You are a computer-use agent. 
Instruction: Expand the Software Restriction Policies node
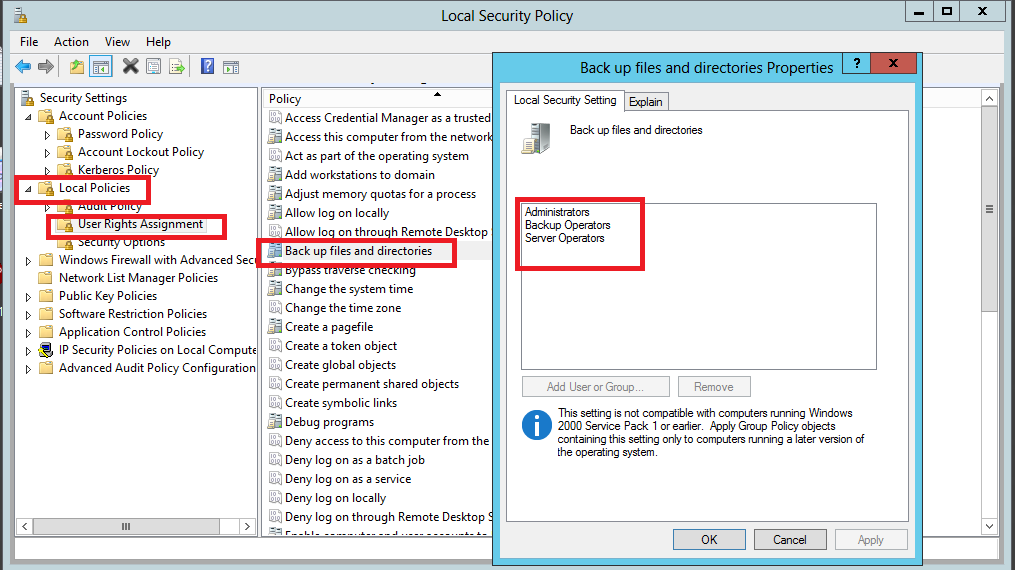tap(28, 315)
